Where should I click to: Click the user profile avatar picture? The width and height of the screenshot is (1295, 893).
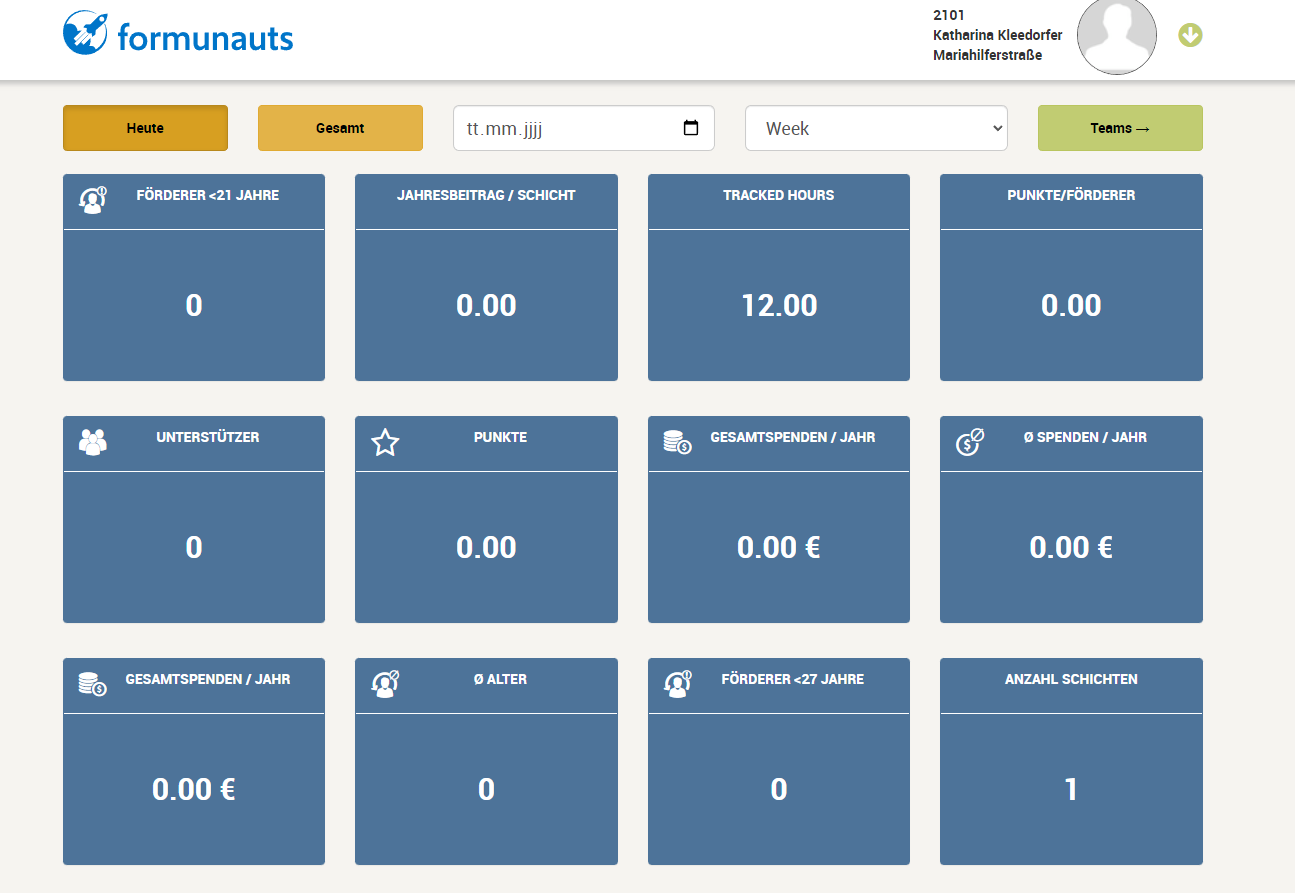1117,36
